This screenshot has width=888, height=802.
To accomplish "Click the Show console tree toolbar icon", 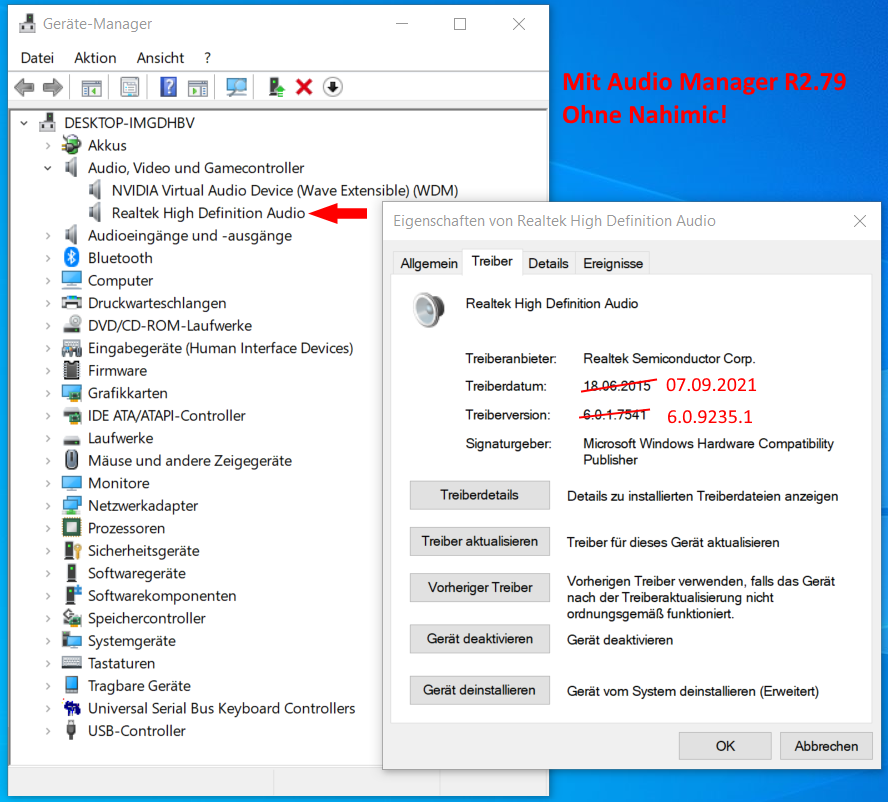I will pyautogui.click(x=91, y=87).
